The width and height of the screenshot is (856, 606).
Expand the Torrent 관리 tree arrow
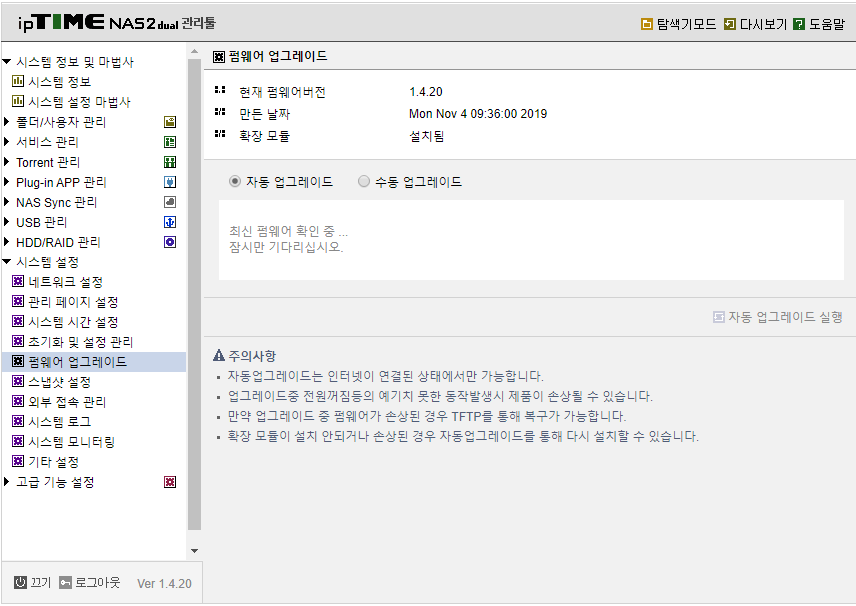(x=7, y=162)
